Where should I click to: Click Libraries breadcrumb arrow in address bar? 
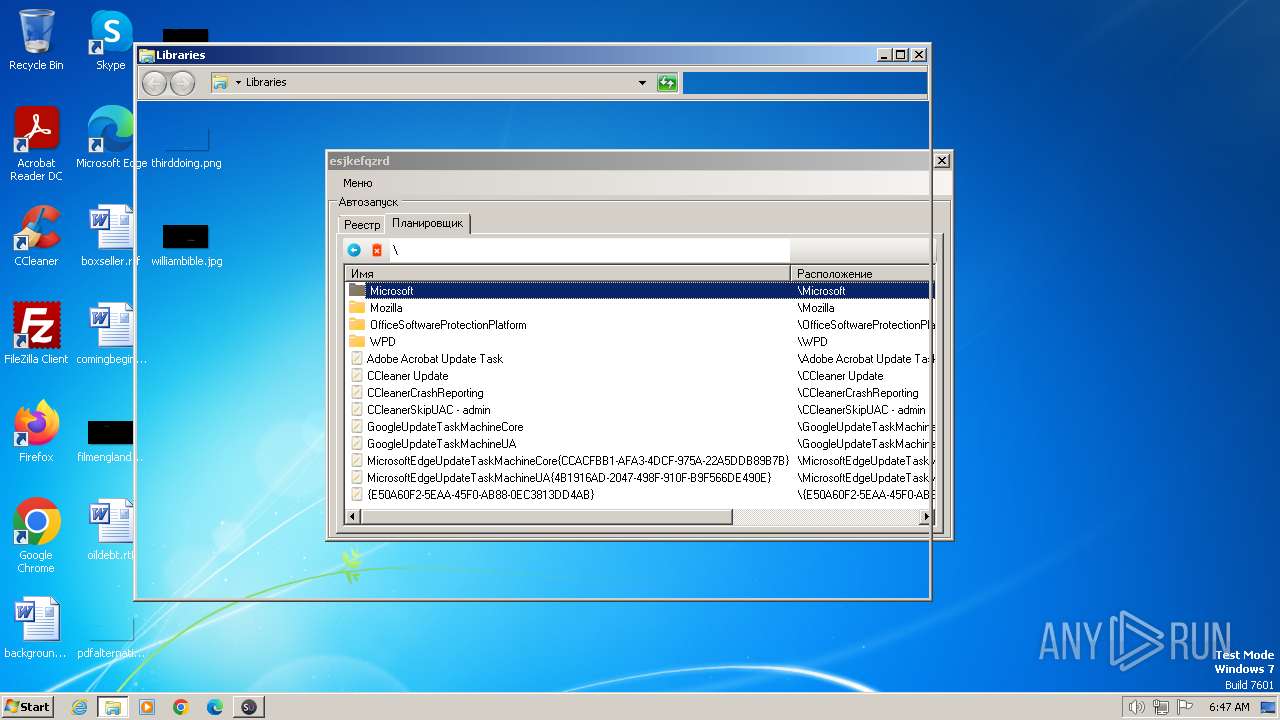[x=239, y=83]
